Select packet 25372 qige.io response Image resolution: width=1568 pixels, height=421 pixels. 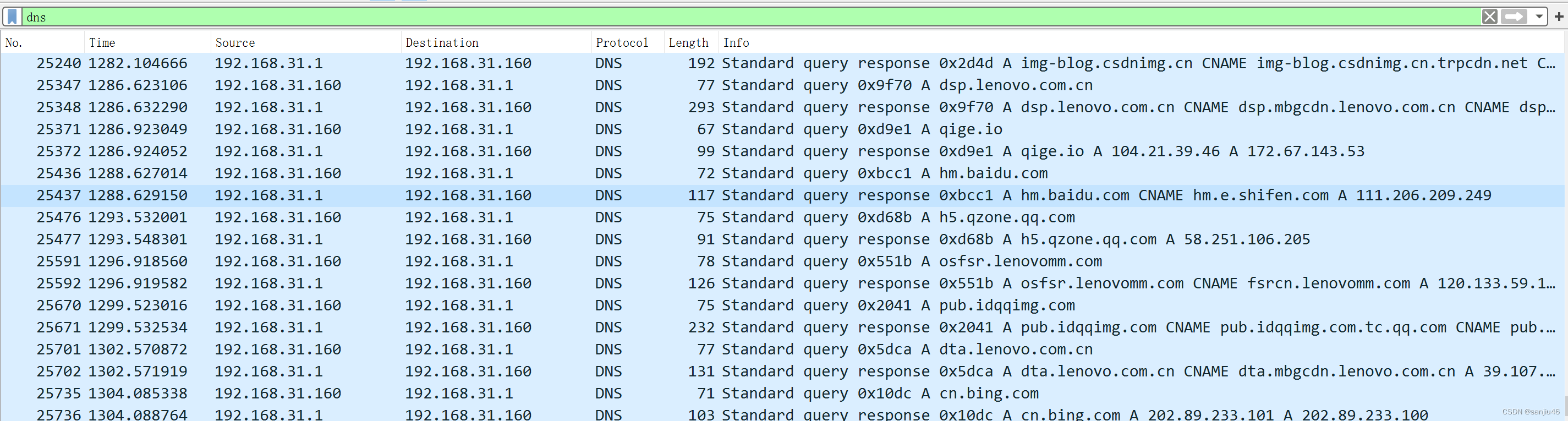tap(782, 151)
